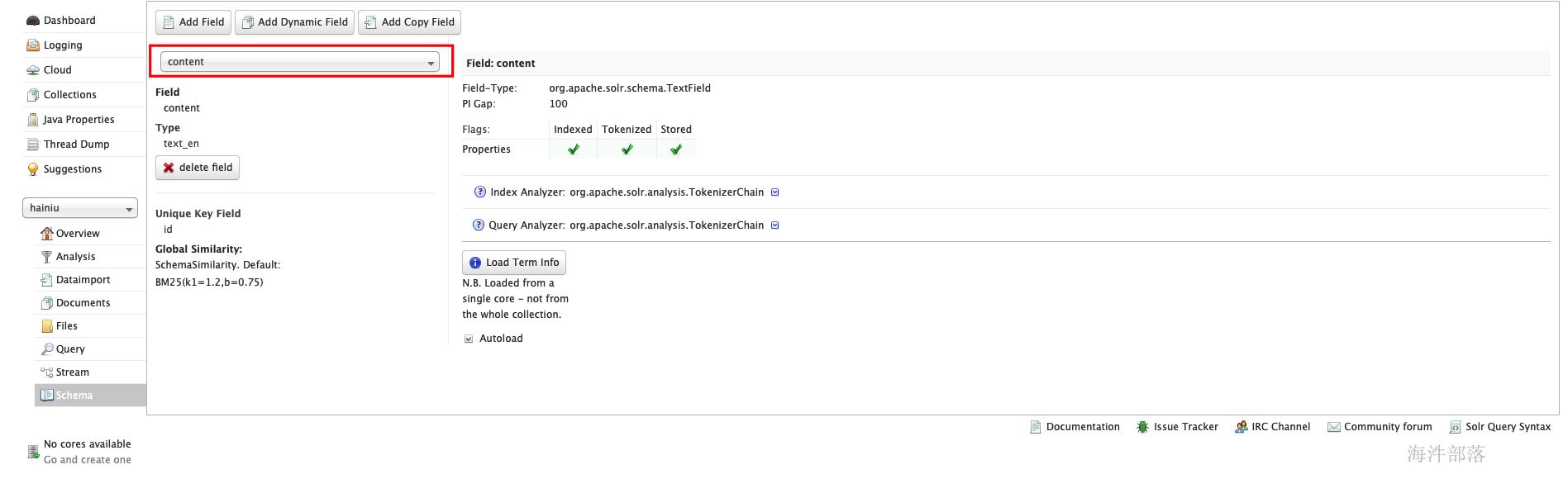Screen dimensions: 1568x493
Task: Click the Analysis funnel icon
Action: click(46, 257)
